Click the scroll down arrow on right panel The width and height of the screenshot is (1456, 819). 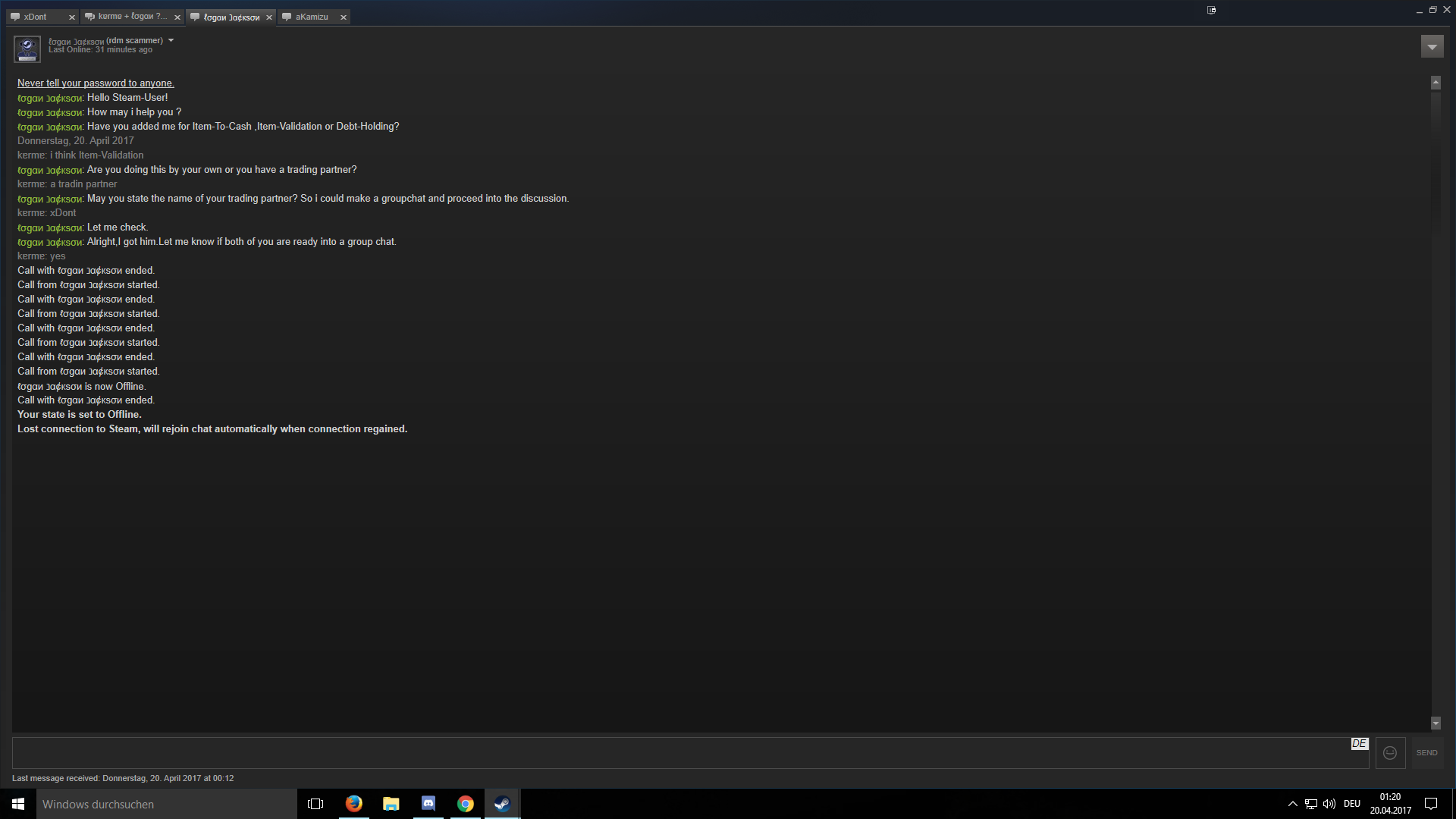[x=1435, y=722]
